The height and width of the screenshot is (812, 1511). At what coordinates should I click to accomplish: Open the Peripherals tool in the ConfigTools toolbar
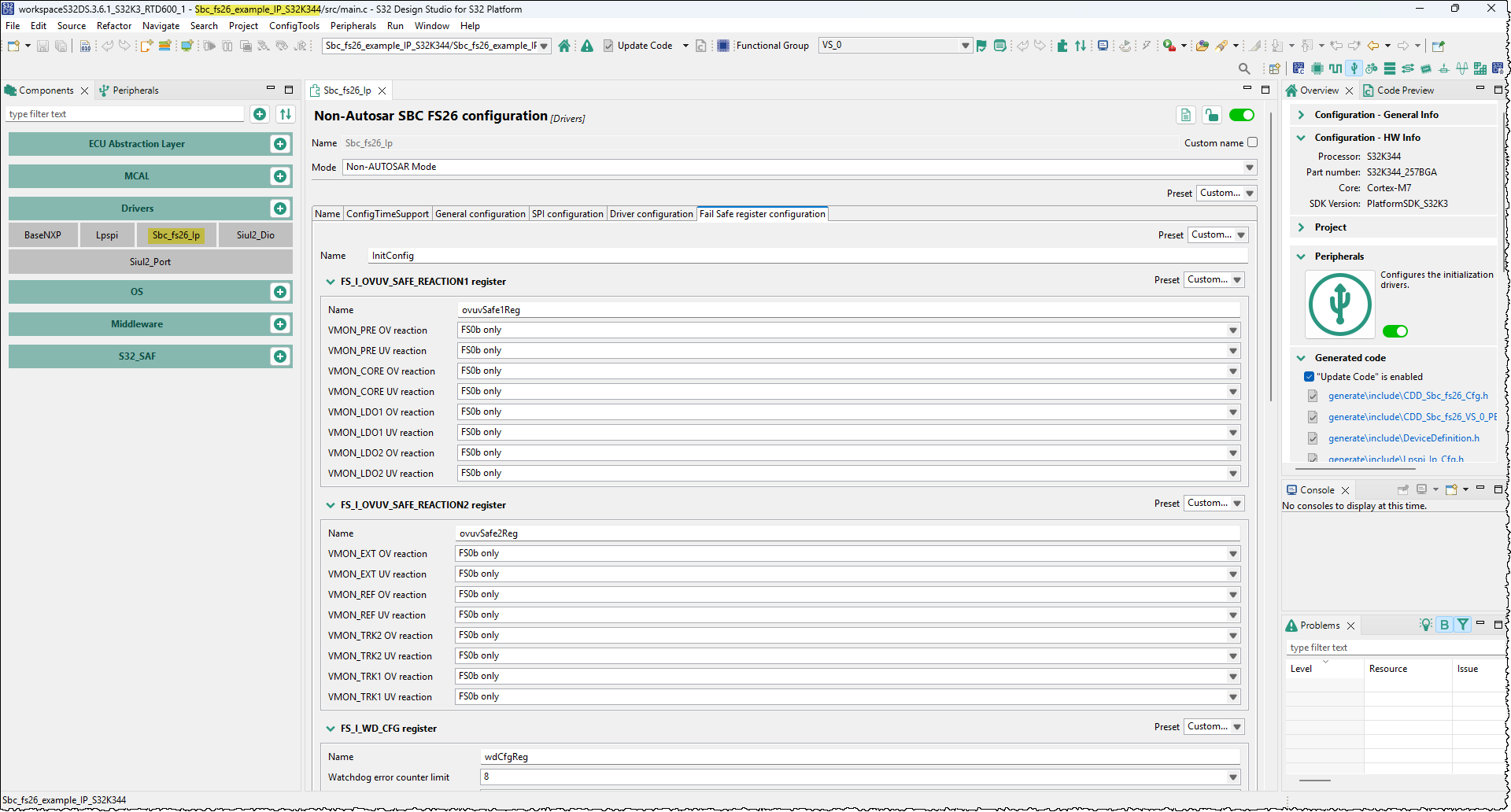point(1354,68)
